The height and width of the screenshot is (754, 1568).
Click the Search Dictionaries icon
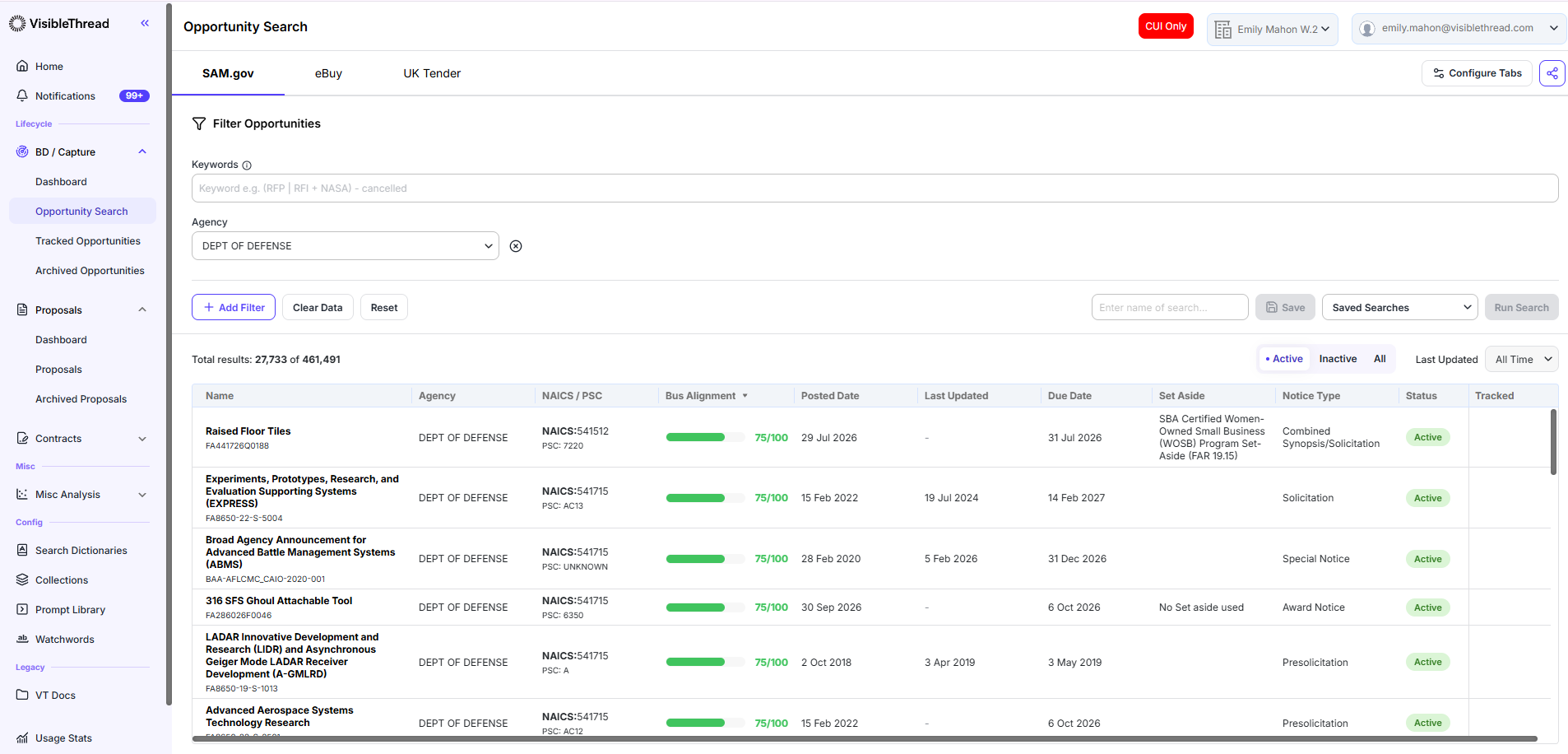click(22, 550)
